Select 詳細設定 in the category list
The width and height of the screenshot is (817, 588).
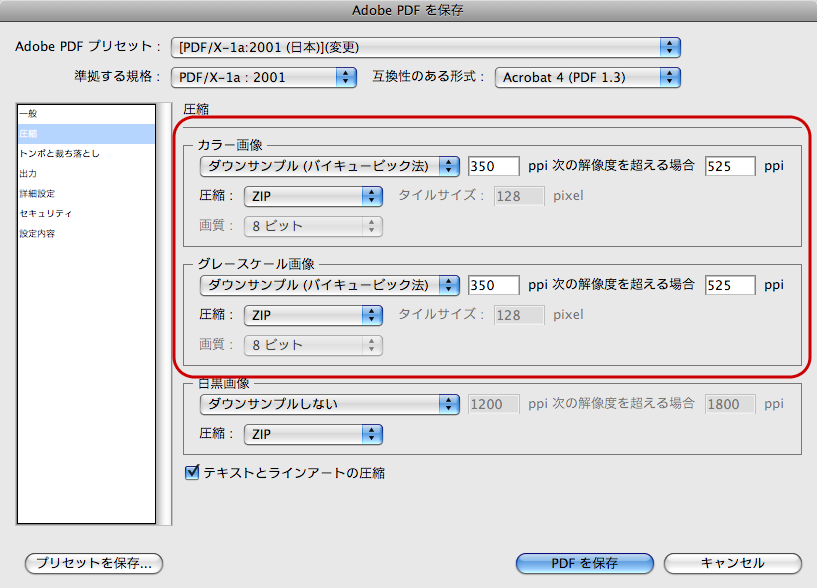tap(86, 193)
